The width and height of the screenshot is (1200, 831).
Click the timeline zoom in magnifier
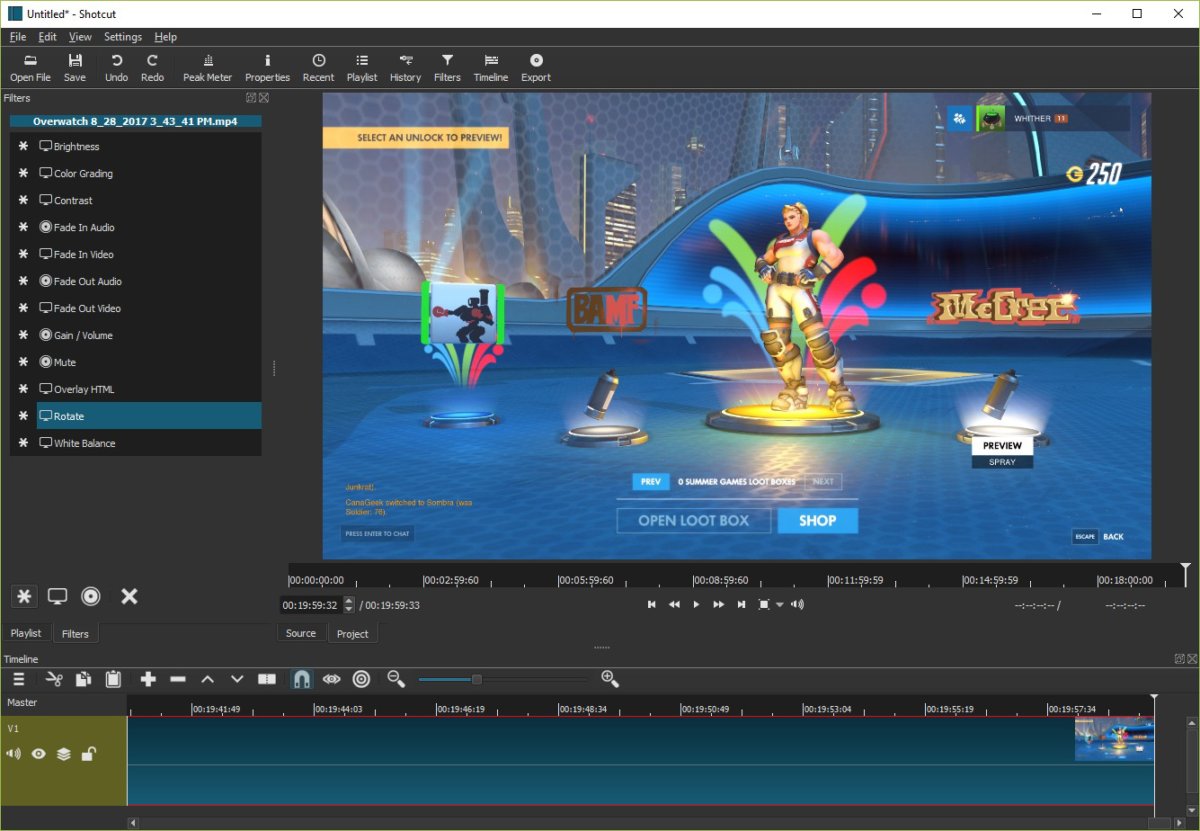(610, 679)
